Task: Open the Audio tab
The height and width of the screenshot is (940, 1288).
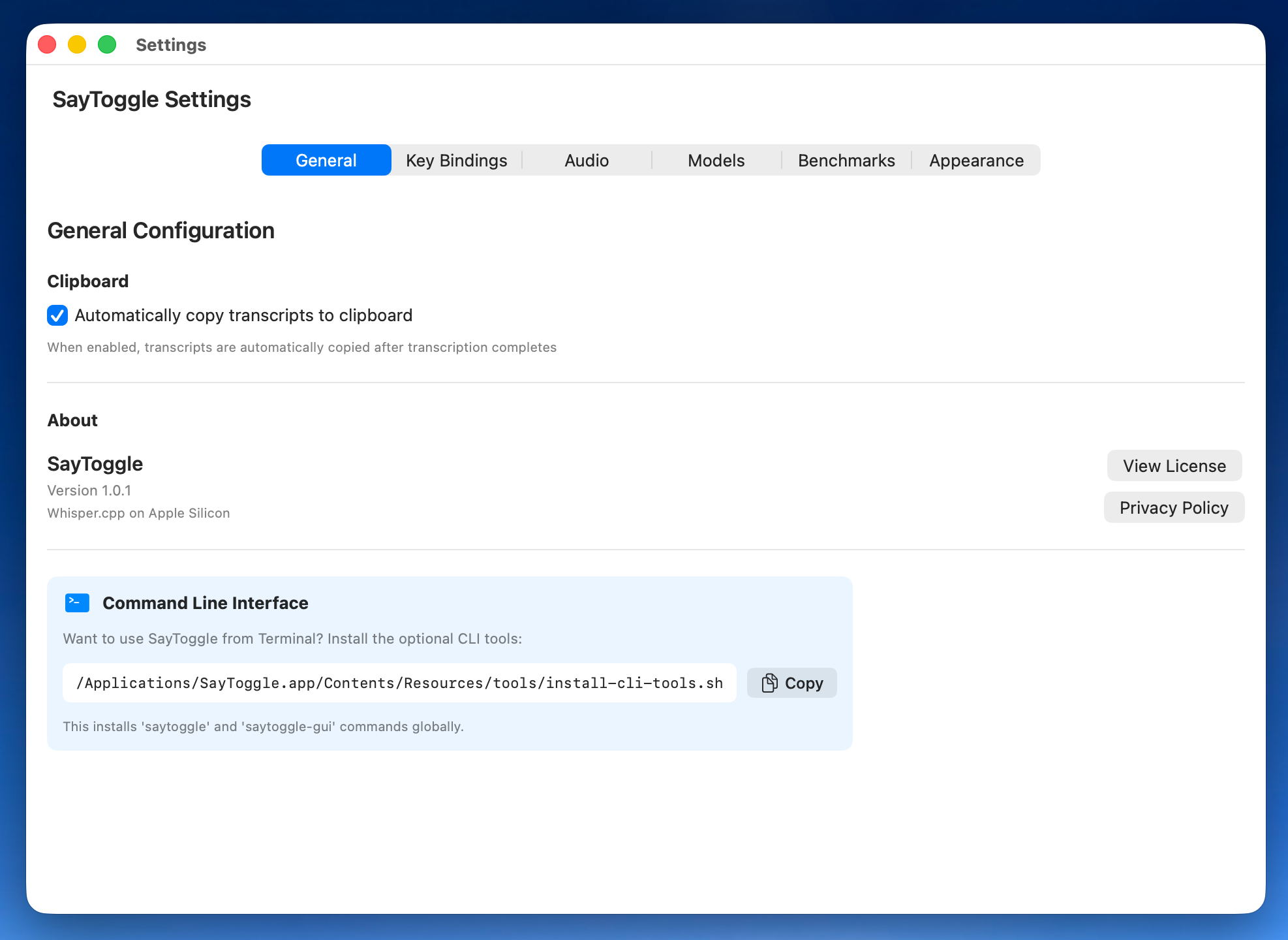Action: point(586,160)
